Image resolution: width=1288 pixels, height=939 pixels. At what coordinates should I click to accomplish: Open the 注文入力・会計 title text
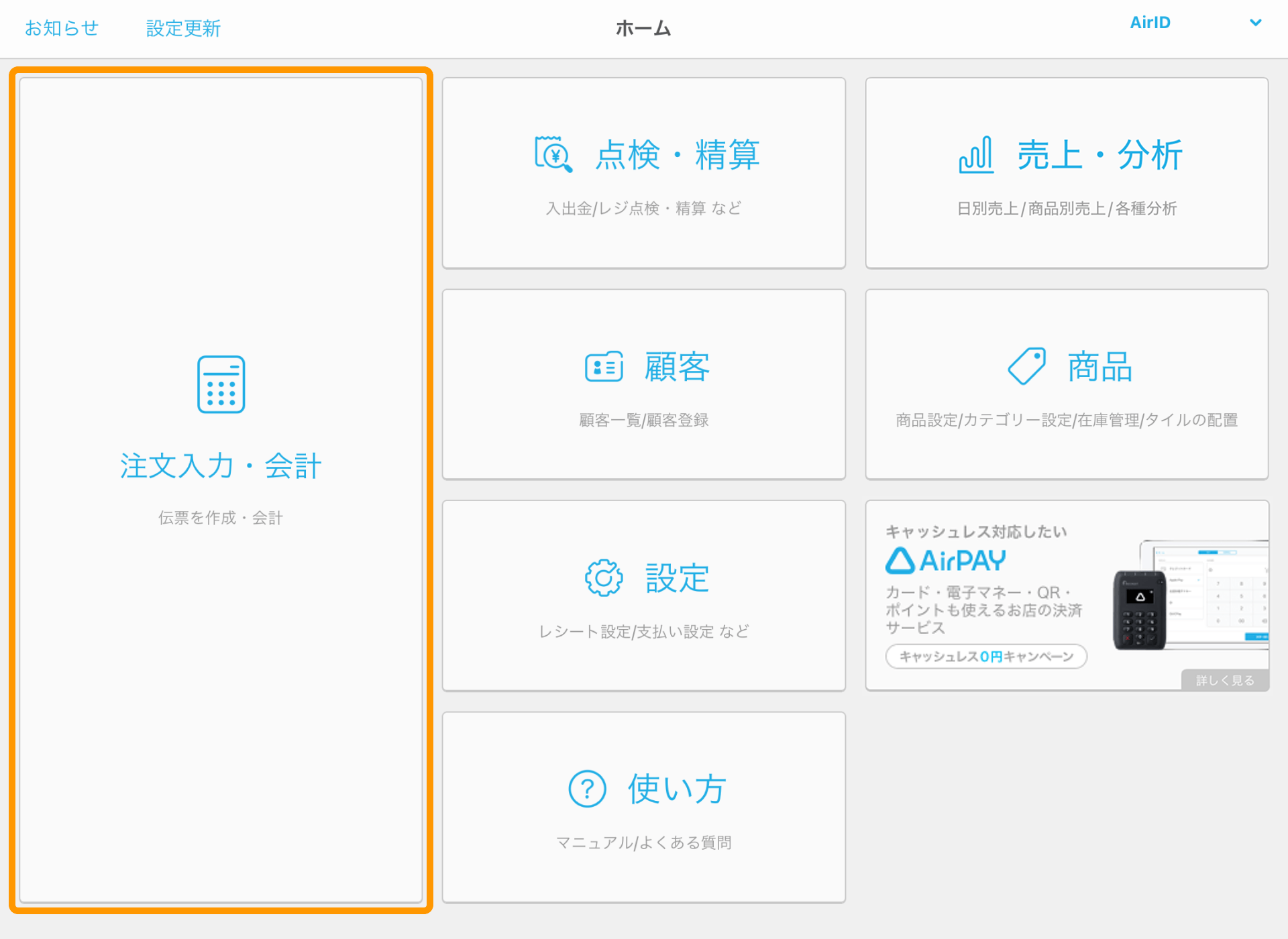221,466
